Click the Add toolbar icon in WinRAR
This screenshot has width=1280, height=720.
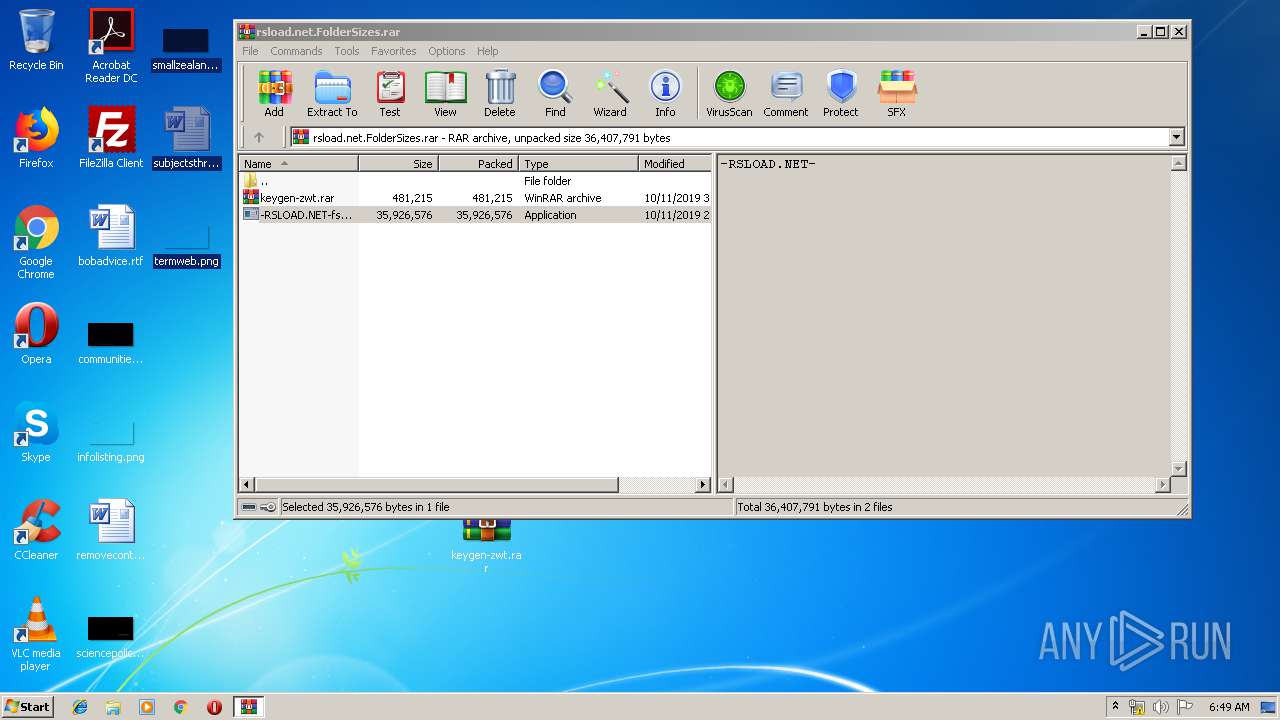click(274, 94)
